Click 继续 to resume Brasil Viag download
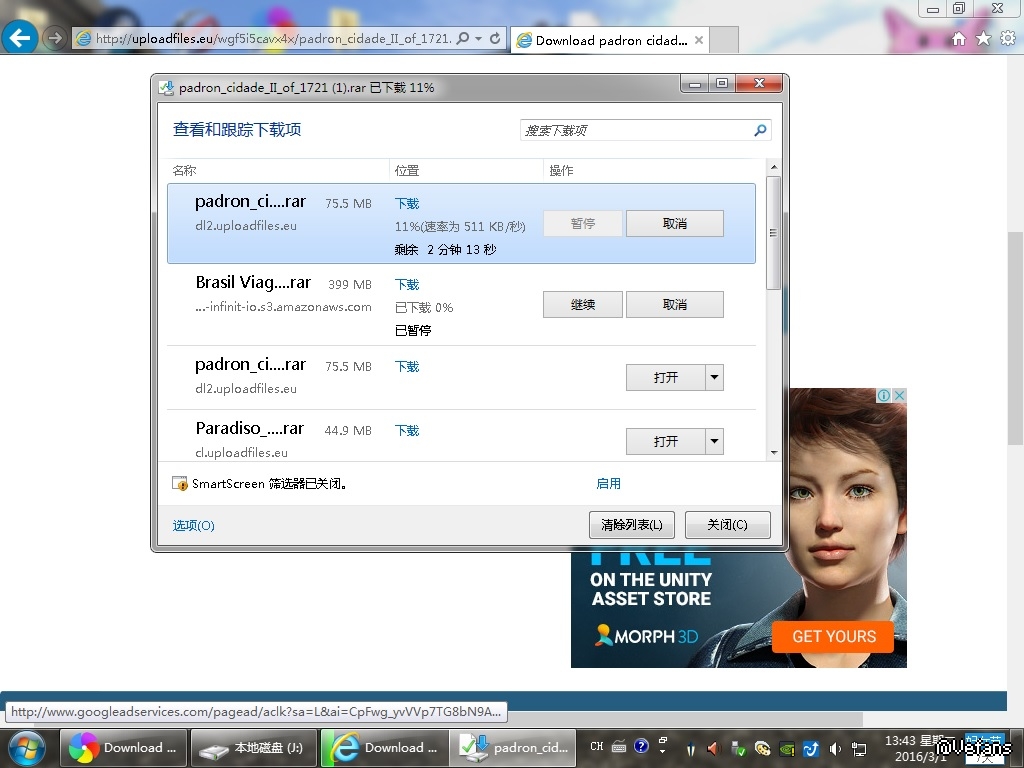The image size is (1024, 768). click(583, 304)
